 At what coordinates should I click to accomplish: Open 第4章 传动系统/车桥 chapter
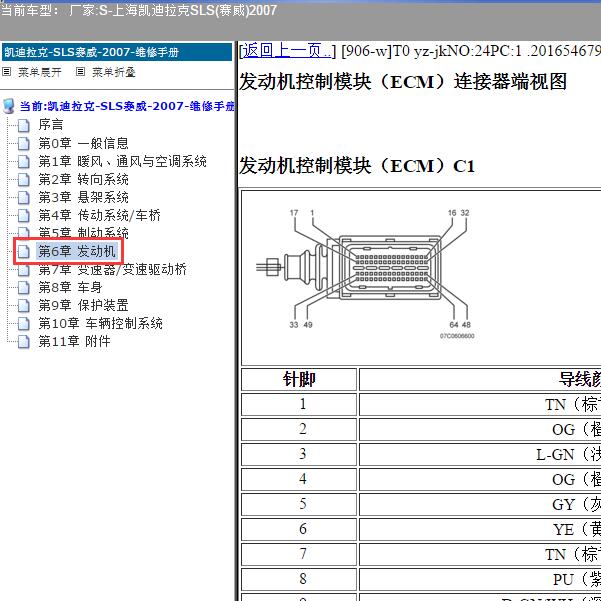click(x=99, y=215)
